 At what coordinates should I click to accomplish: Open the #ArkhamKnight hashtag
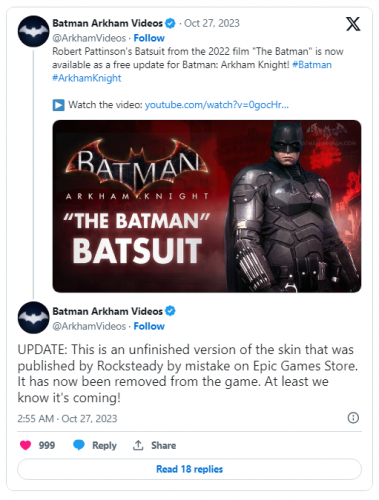(87, 78)
